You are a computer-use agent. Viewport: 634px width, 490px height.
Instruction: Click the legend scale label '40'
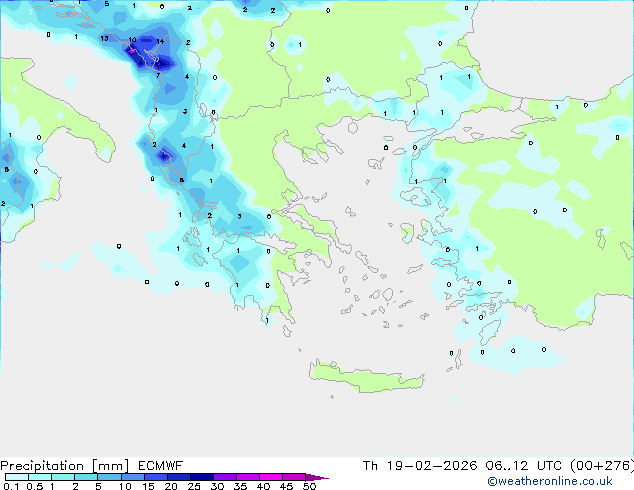pos(263,486)
